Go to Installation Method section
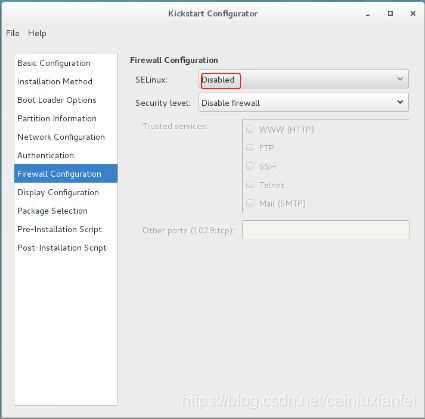Viewport: 425px width, 419px height. click(x=66, y=81)
